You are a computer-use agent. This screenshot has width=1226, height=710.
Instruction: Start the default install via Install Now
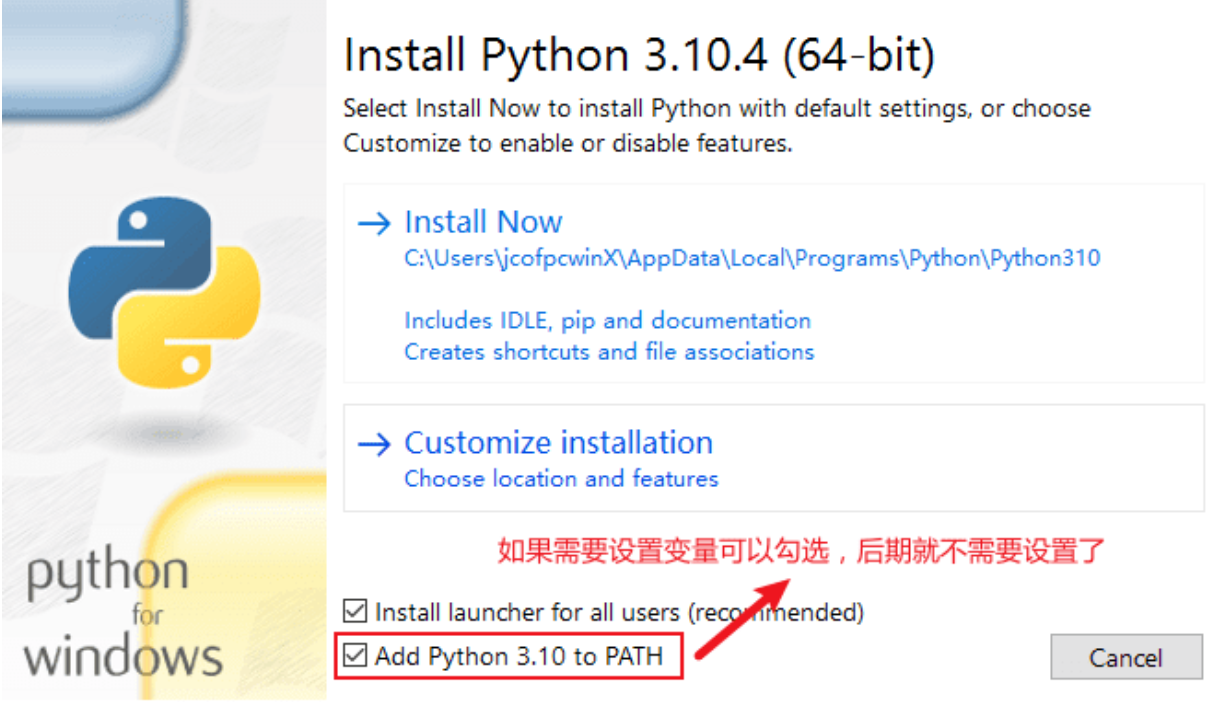773,283
